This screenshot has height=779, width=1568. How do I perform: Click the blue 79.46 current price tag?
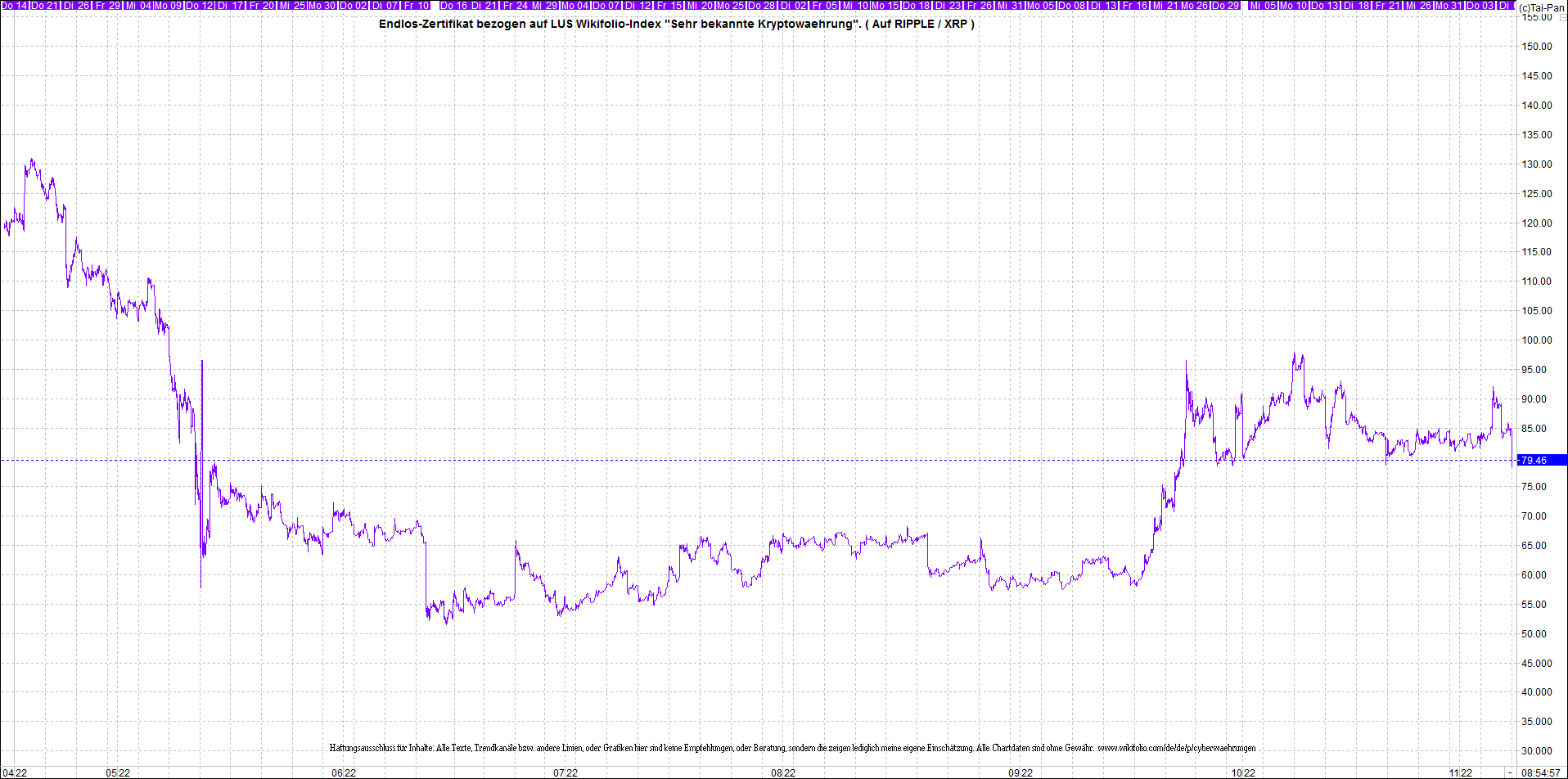pos(1542,461)
